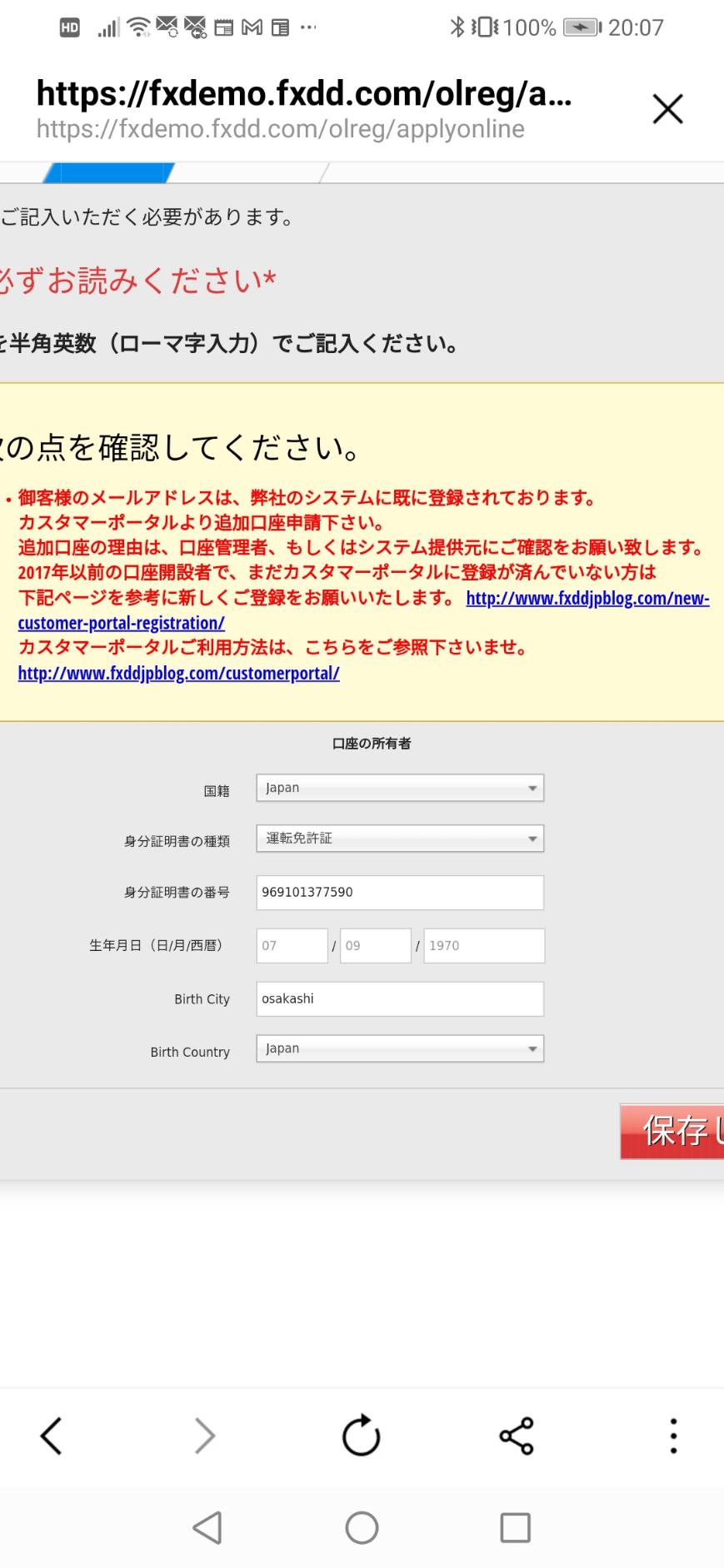The image size is (724, 1568).
Task: Tap the Gmail notification icon
Action: pos(252,27)
